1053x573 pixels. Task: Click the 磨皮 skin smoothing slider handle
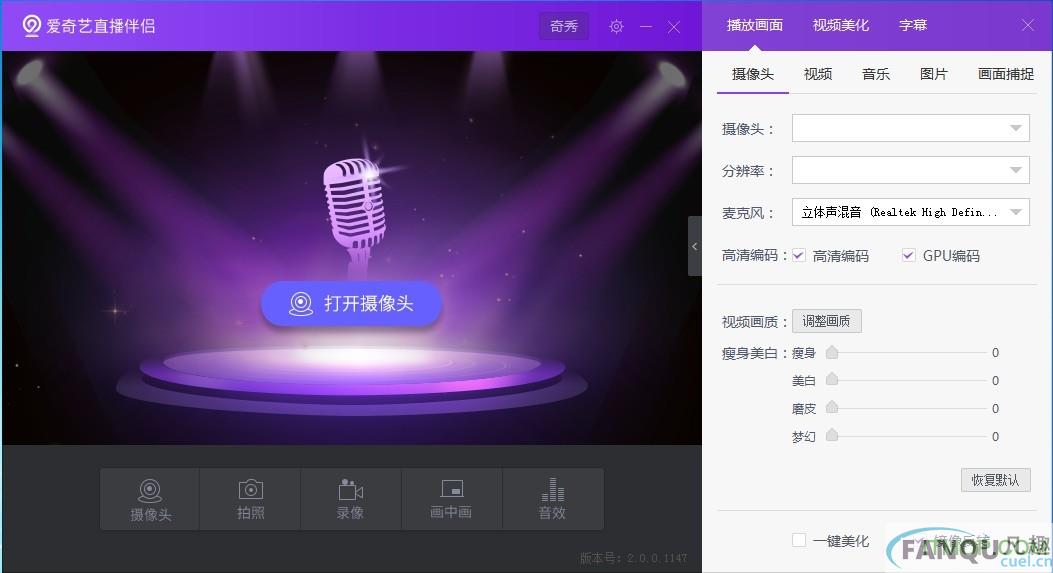(x=832, y=407)
